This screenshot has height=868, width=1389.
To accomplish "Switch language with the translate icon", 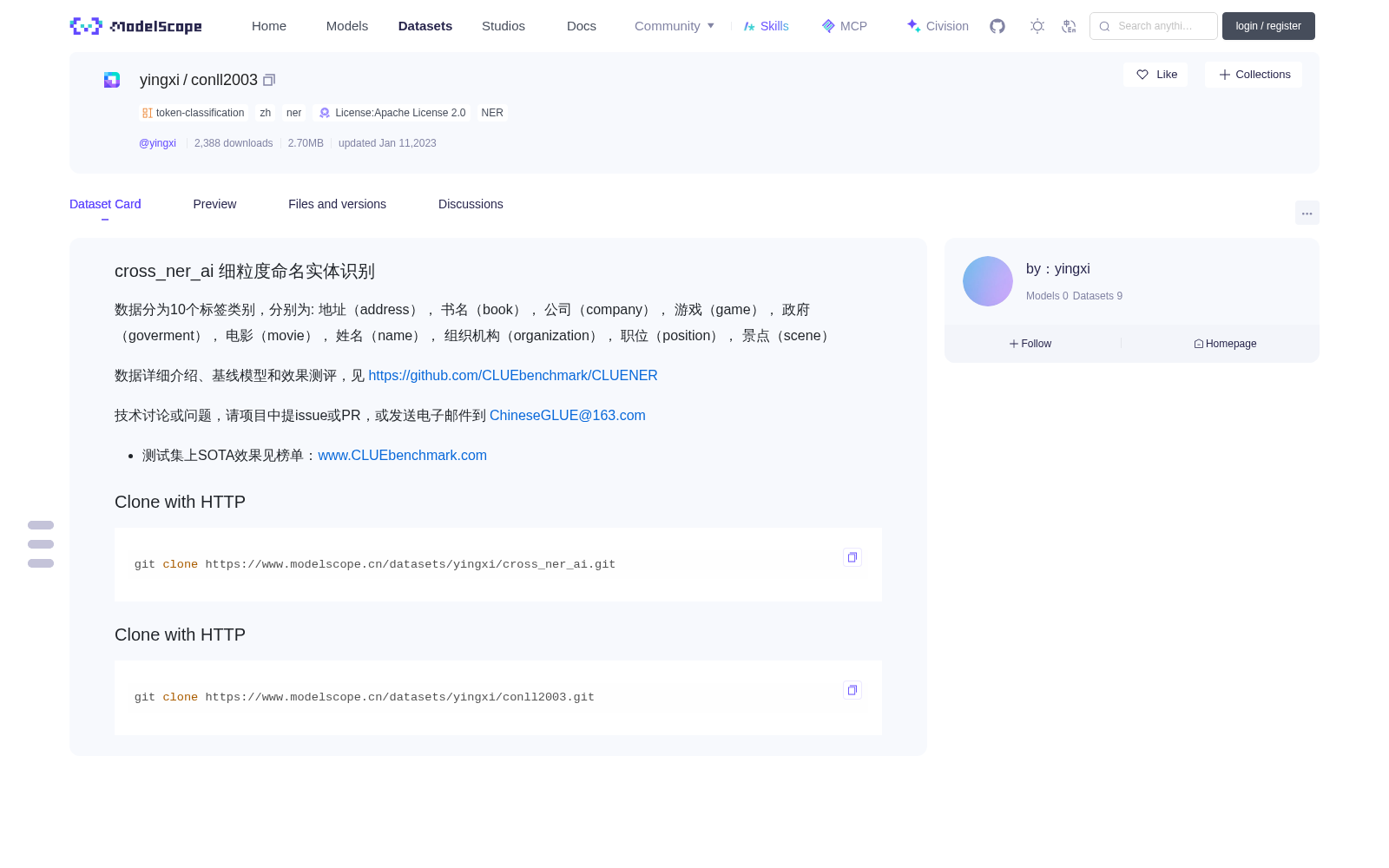I will click(x=1069, y=26).
